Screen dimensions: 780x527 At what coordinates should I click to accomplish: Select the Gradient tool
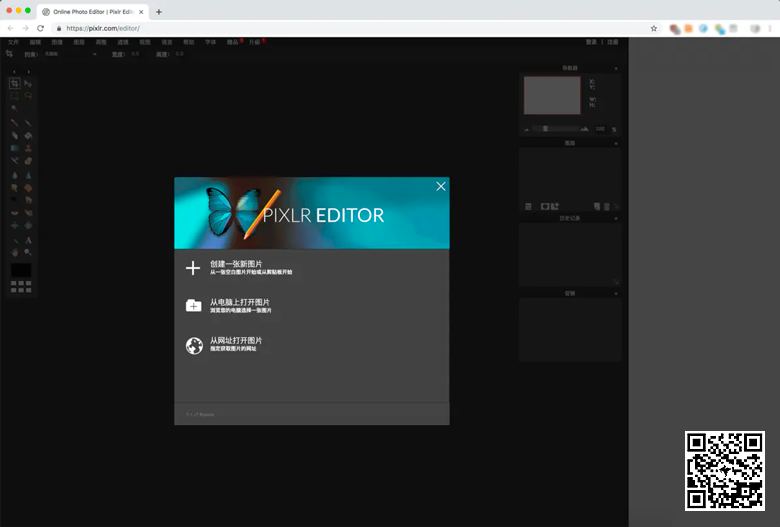14,148
